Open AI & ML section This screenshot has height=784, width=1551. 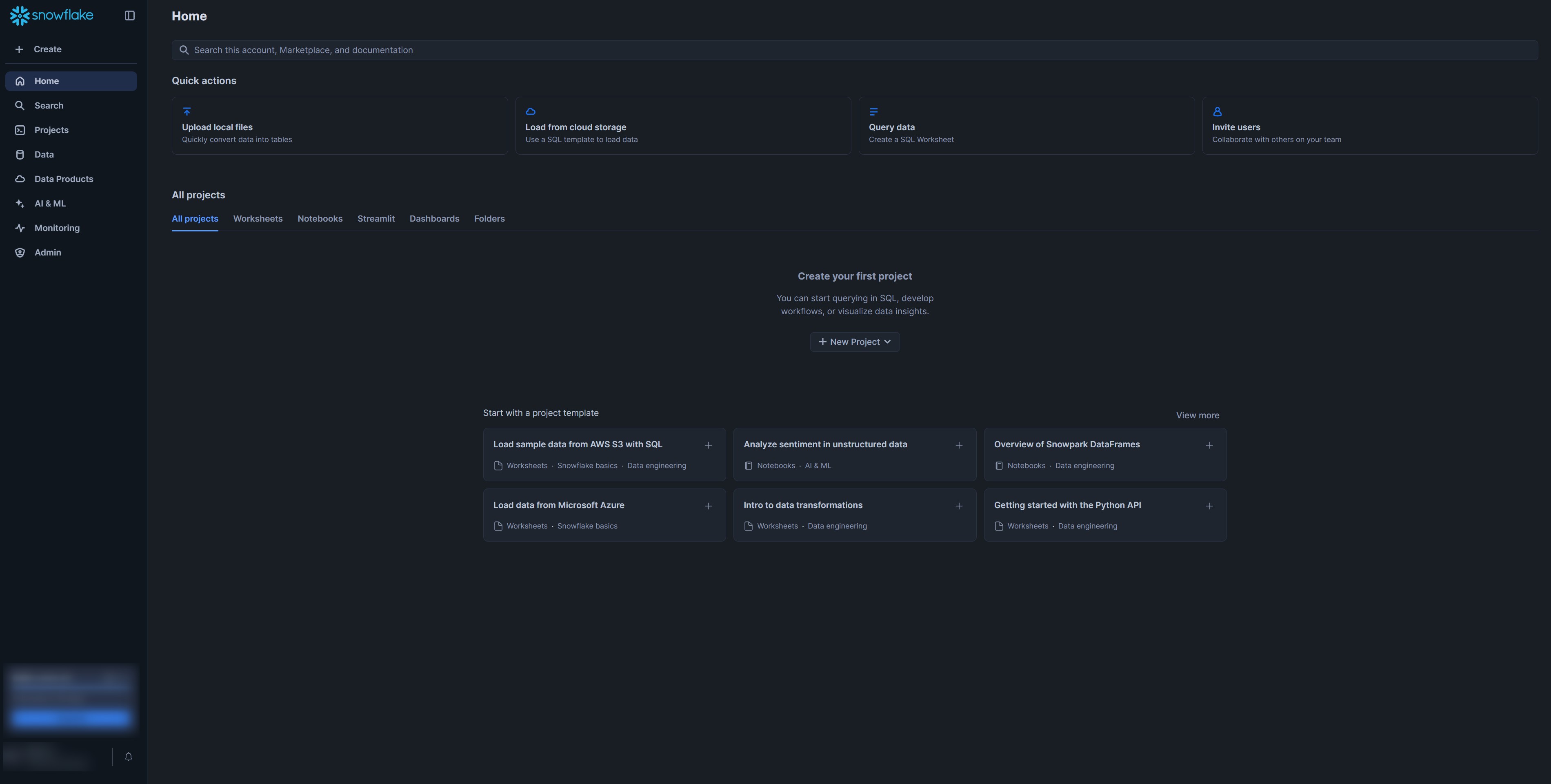click(x=71, y=204)
